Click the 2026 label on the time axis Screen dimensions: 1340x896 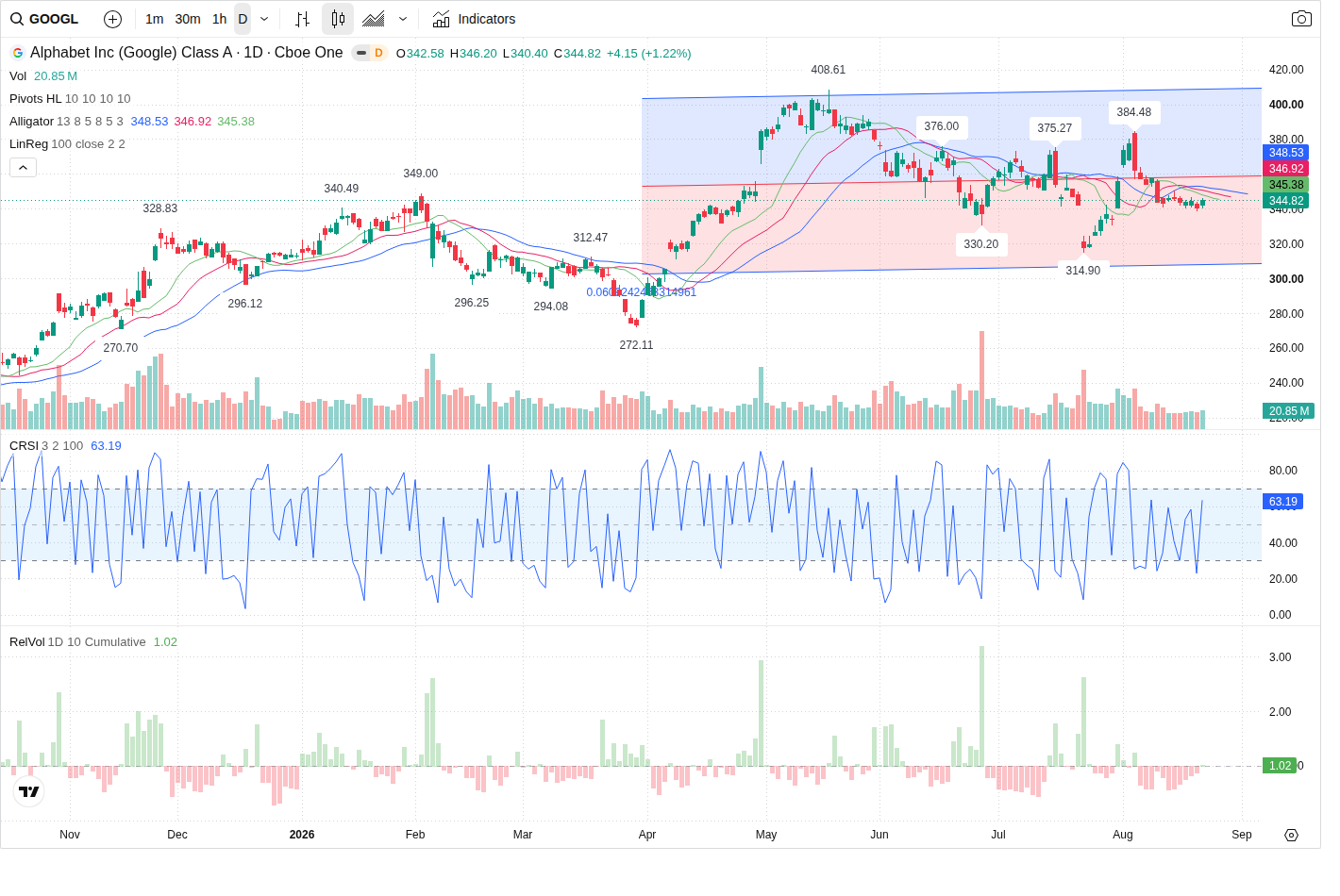pyautogui.click(x=302, y=835)
